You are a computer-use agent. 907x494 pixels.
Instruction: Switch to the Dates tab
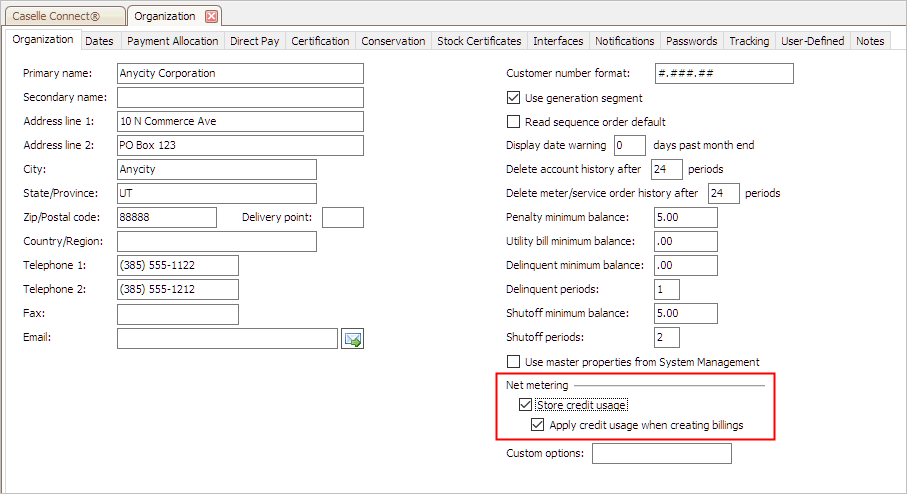pyautogui.click(x=99, y=41)
